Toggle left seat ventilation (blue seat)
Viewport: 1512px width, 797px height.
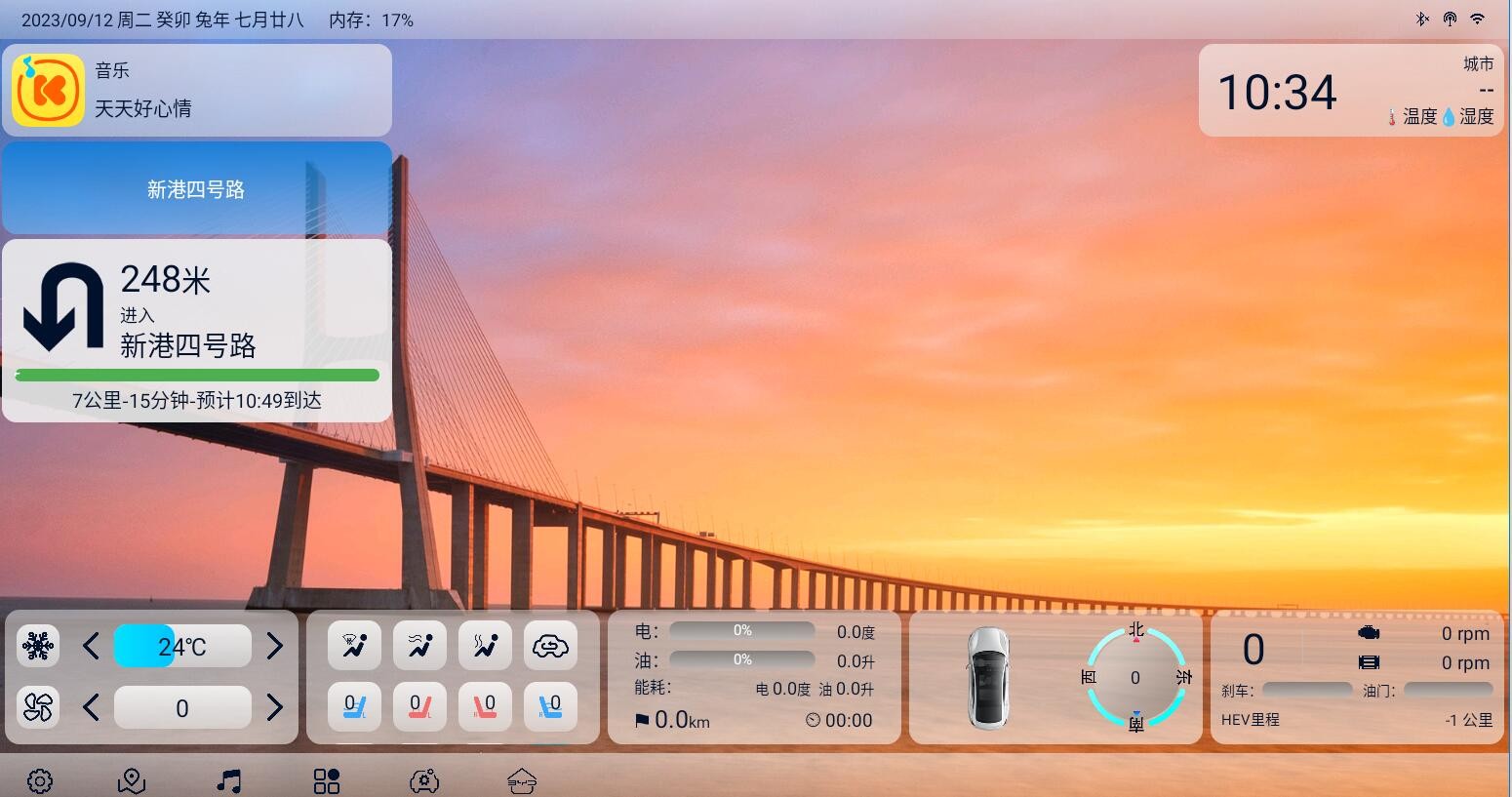(354, 706)
